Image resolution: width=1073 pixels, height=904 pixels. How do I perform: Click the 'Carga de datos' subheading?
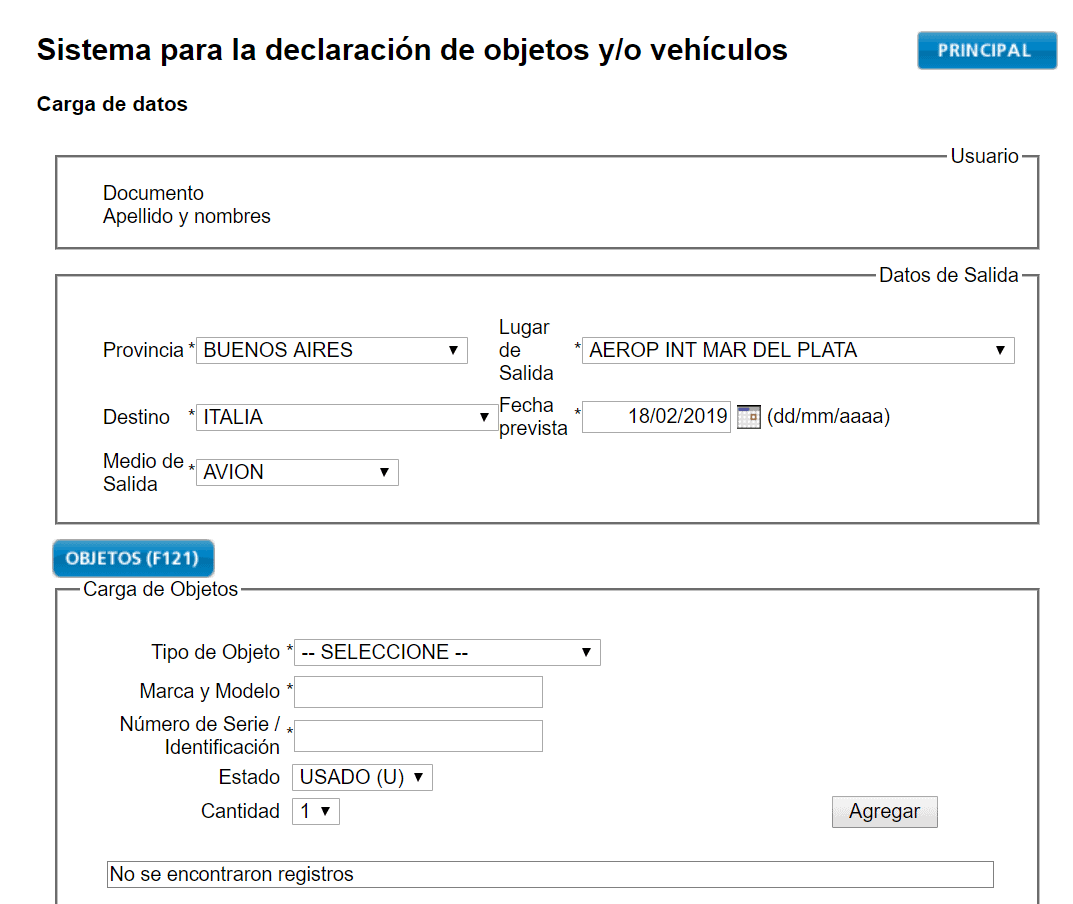coord(112,104)
